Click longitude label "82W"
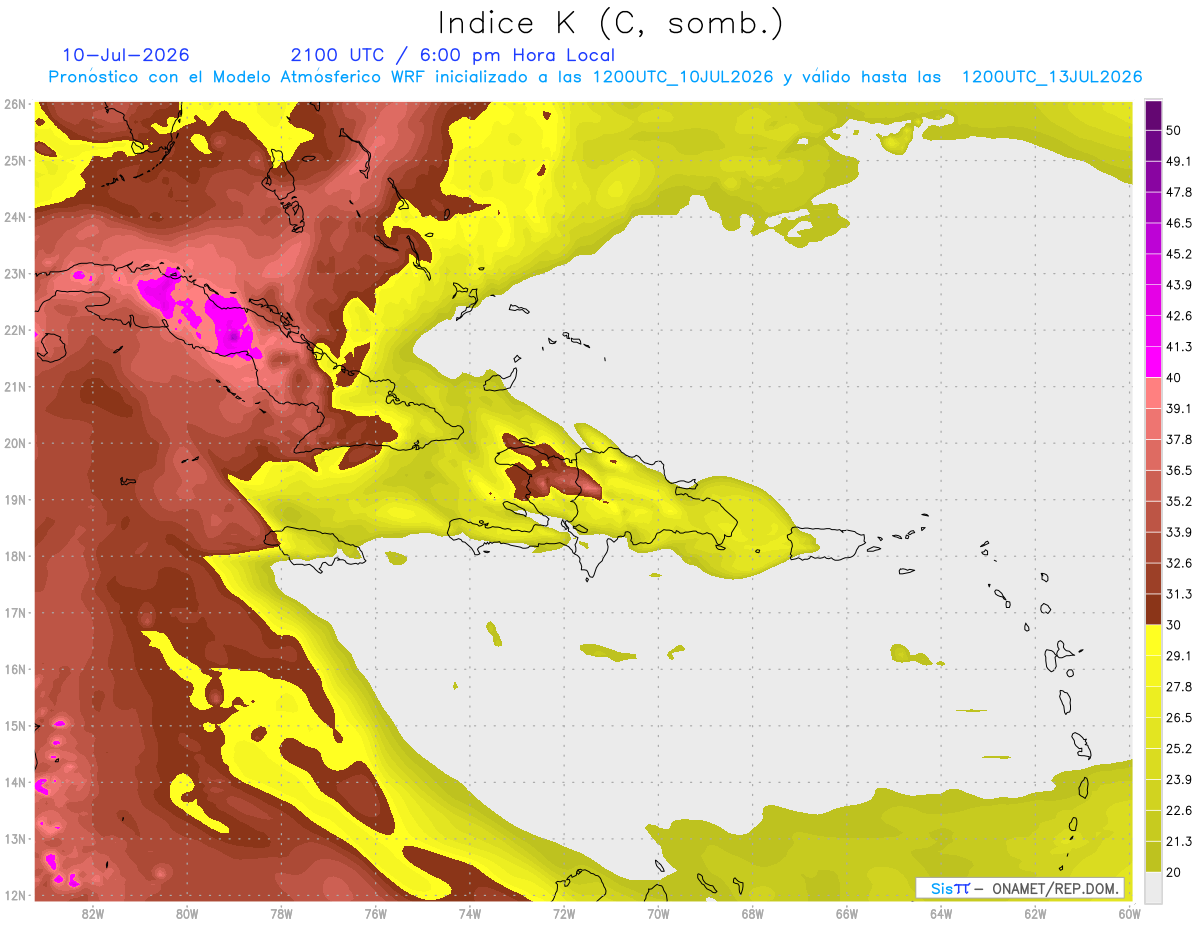This screenshot has width=1200, height=927. click(x=93, y=914)
